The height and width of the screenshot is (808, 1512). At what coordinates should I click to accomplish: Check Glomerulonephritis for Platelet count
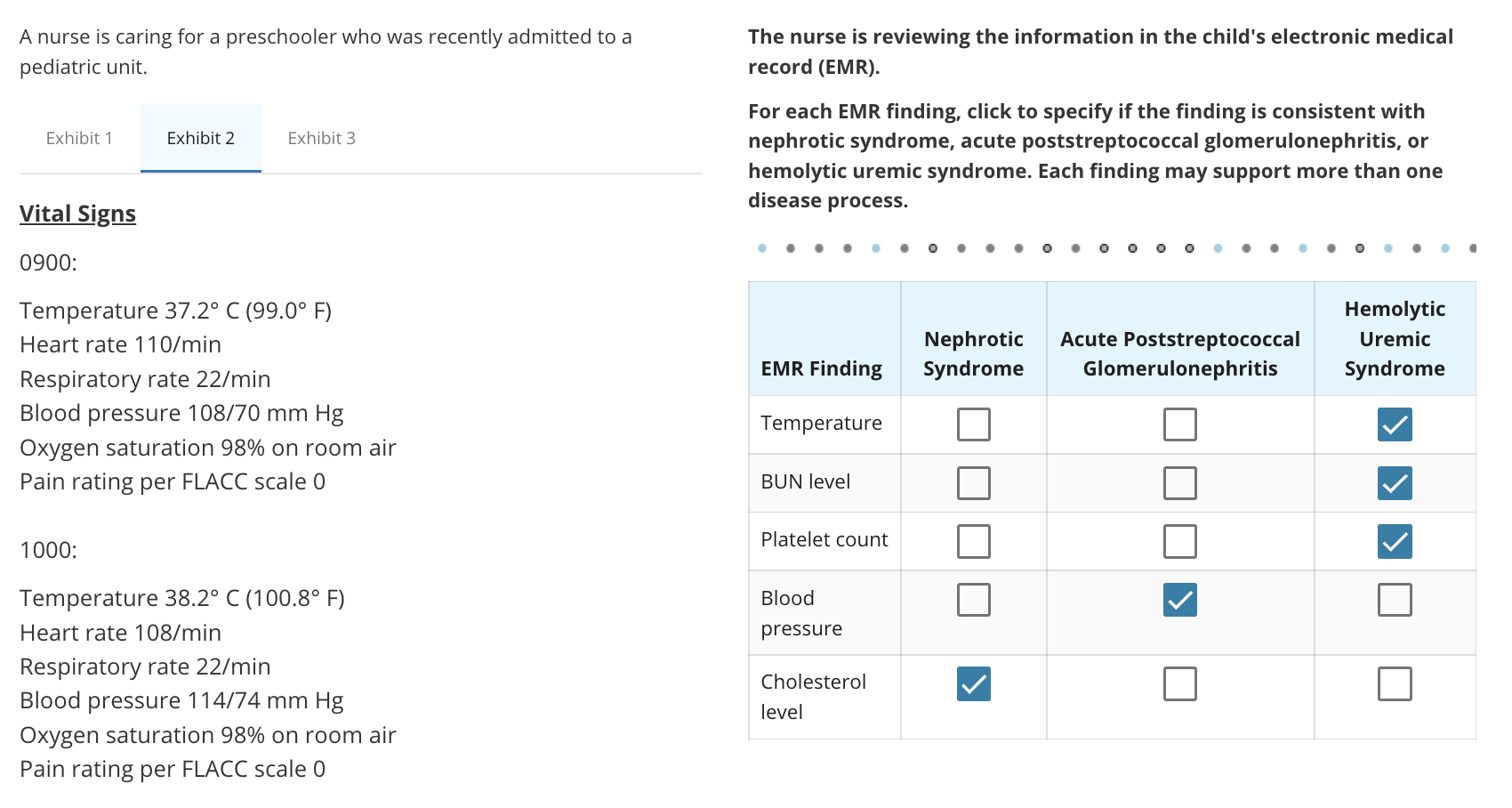[1179, 541]
